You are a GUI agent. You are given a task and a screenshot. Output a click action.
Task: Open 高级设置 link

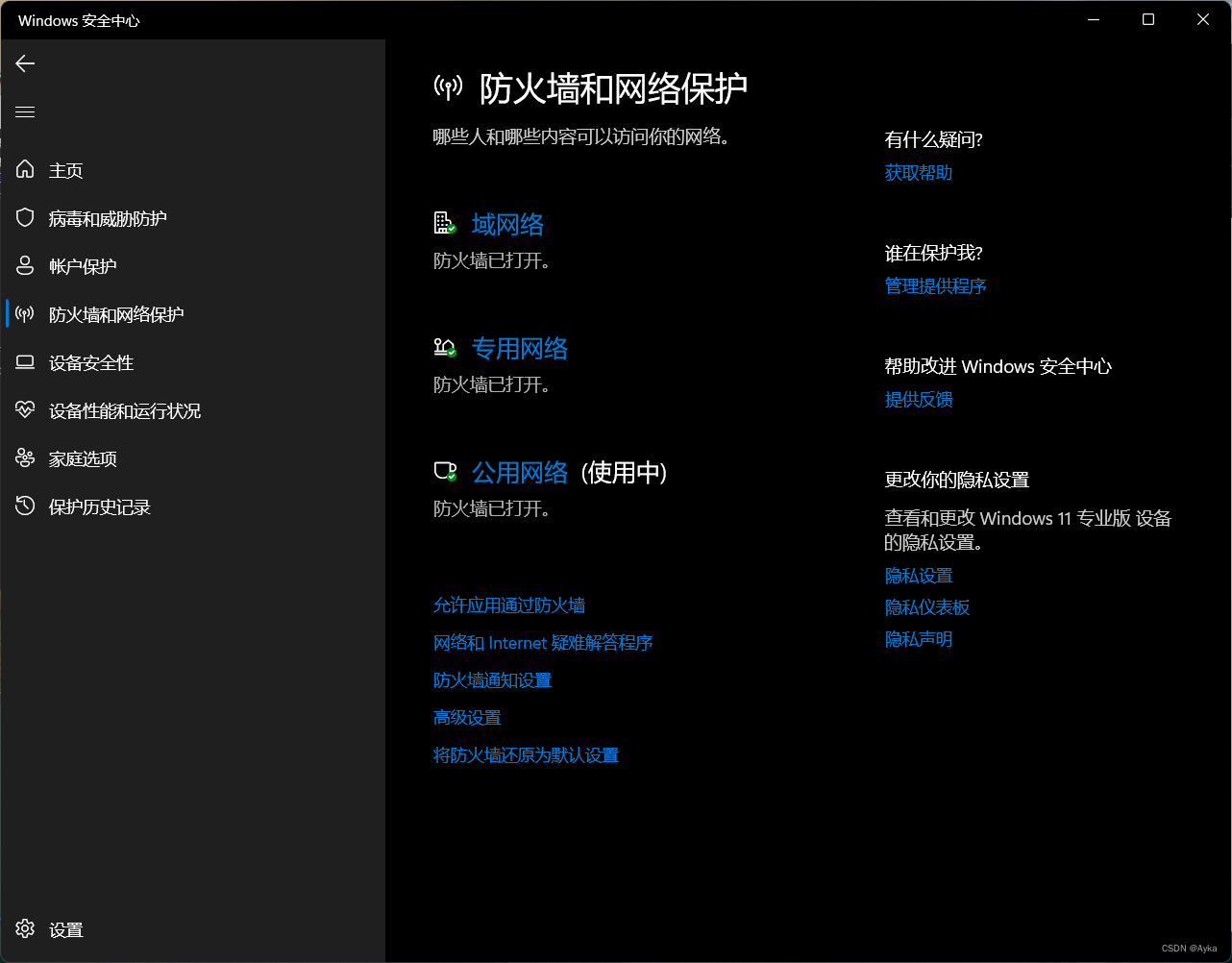coord(467,718)
